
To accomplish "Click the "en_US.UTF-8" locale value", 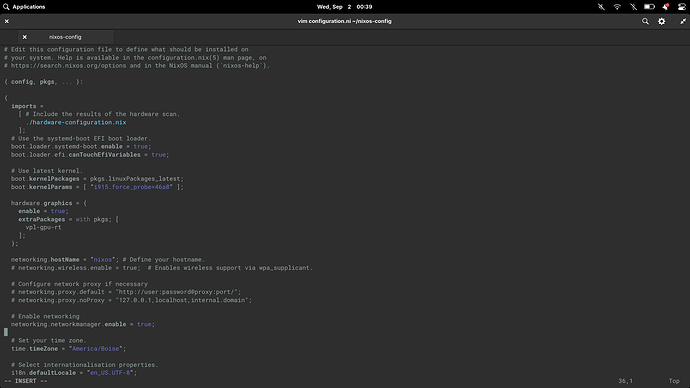I will click(110, 373).
